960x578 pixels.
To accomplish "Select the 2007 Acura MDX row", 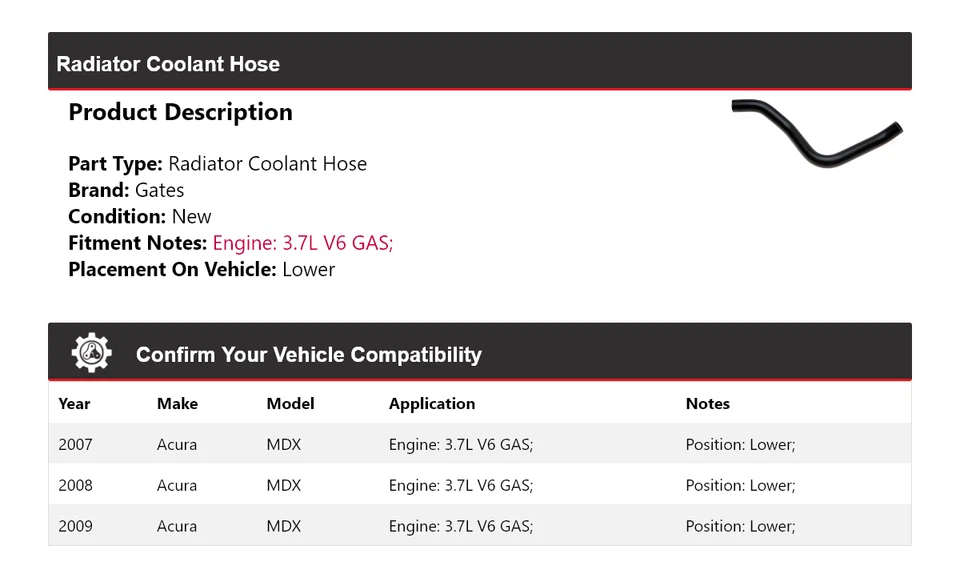I will (479, 444).
